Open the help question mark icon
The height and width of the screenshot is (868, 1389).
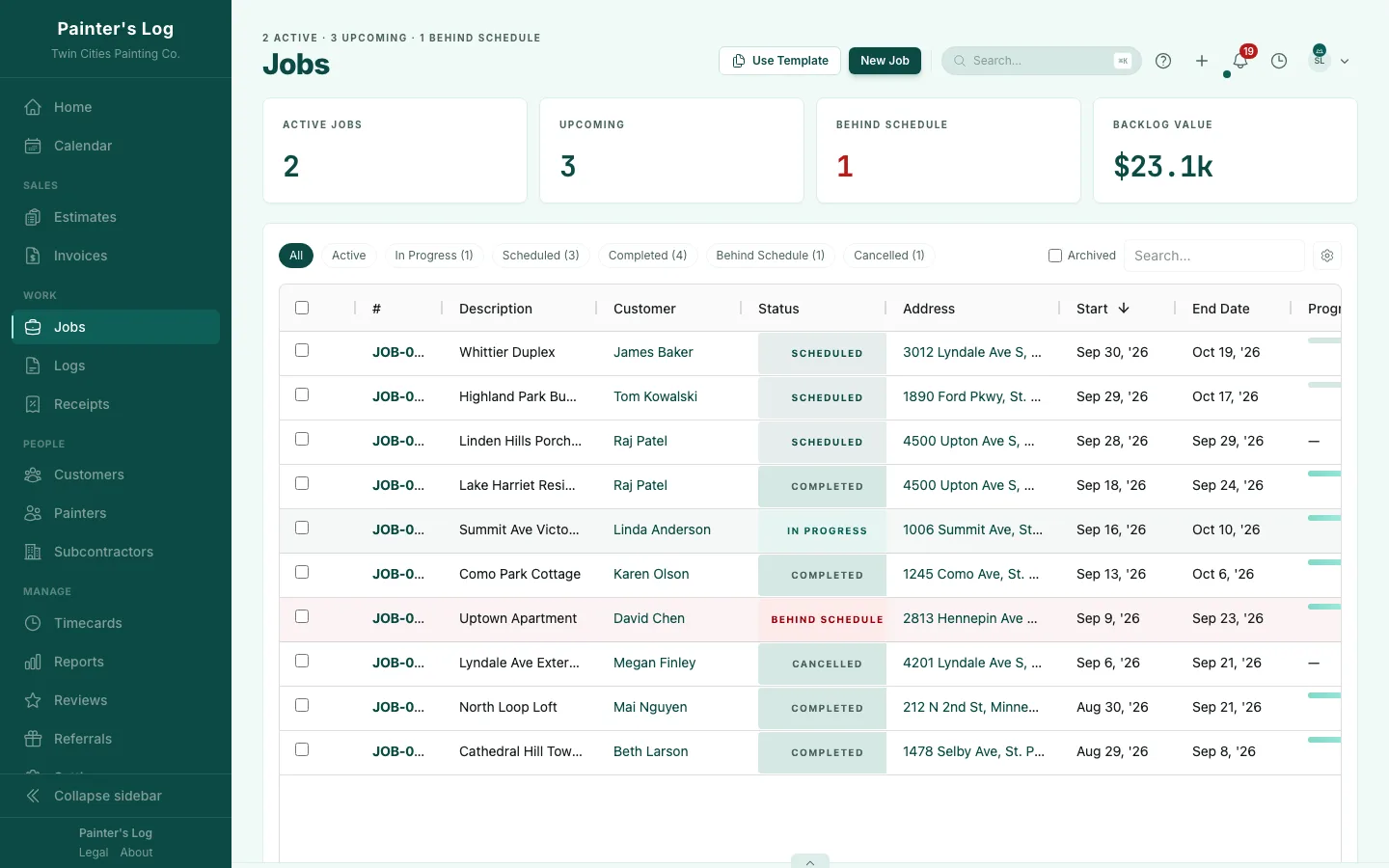coord(1163,61)
